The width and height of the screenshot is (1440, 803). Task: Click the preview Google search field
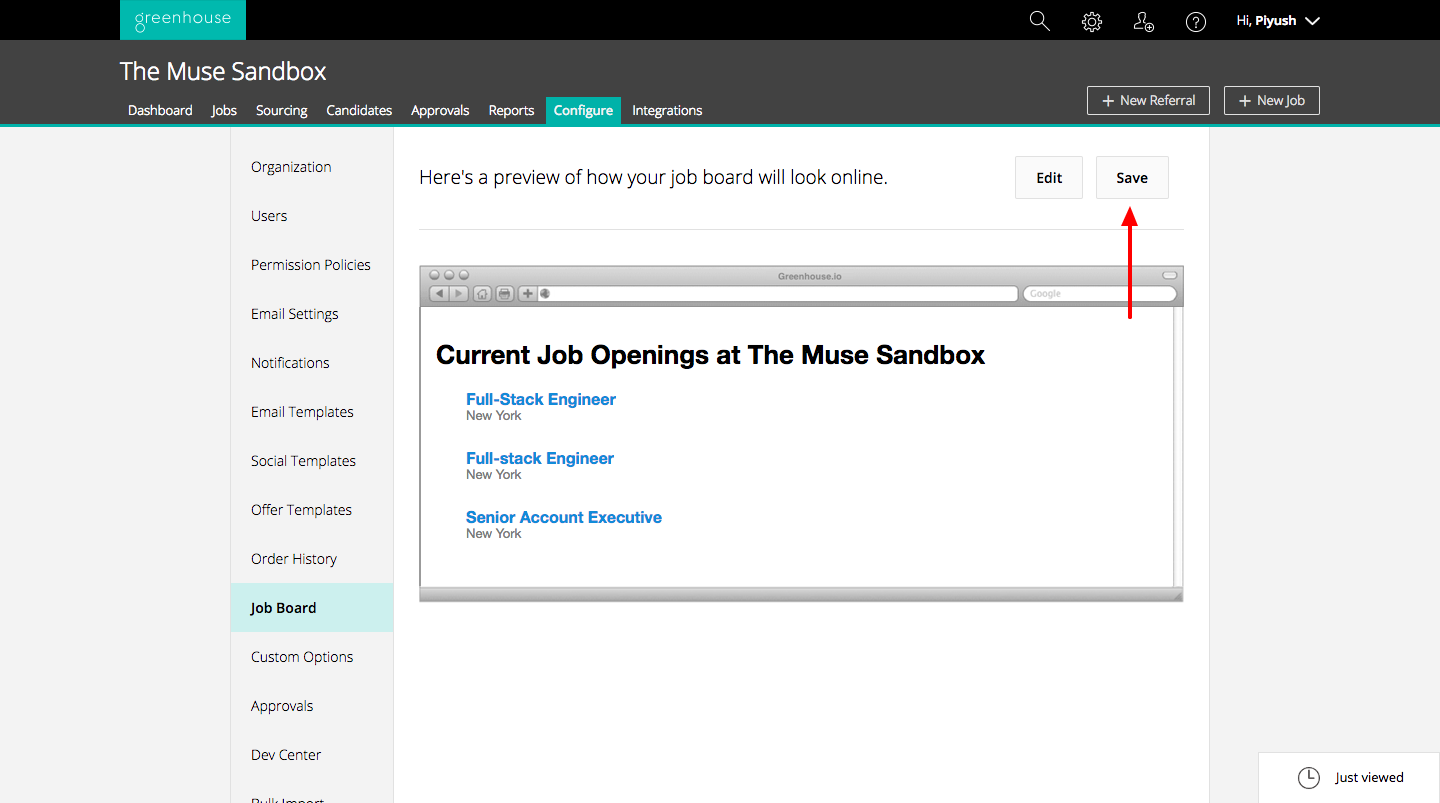click(x=1100, y=293)
